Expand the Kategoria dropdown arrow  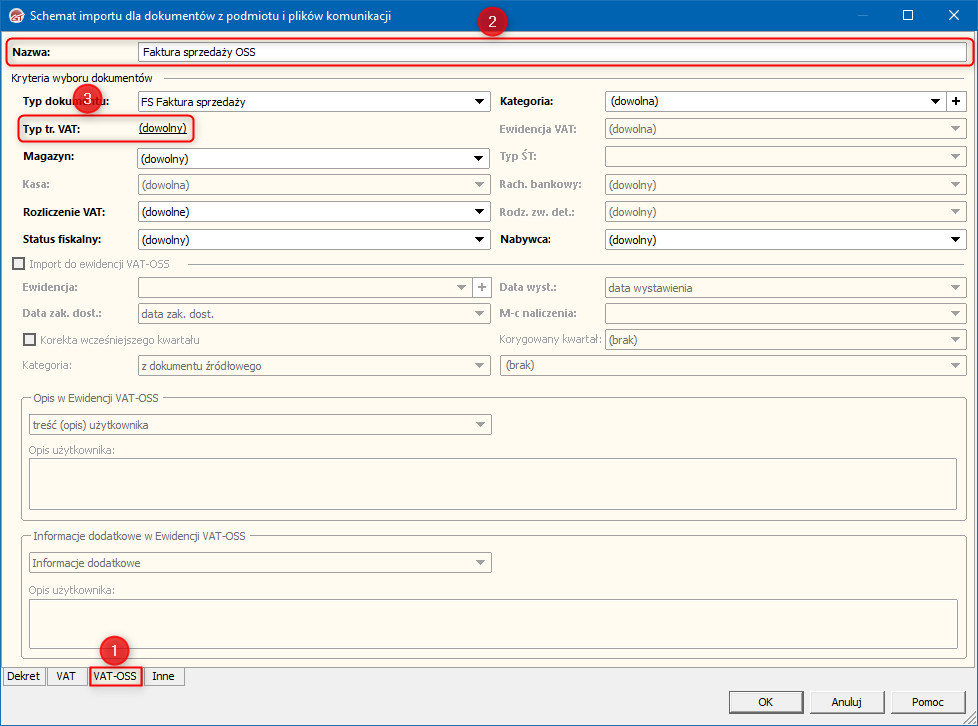(x=935, y=101)
